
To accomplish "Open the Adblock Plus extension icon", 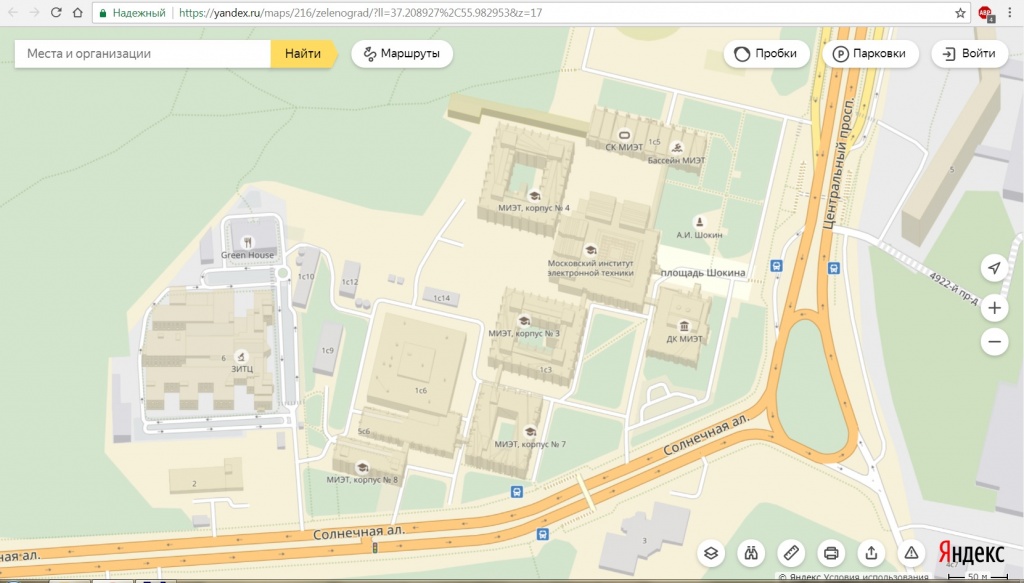I will [985, 13].
